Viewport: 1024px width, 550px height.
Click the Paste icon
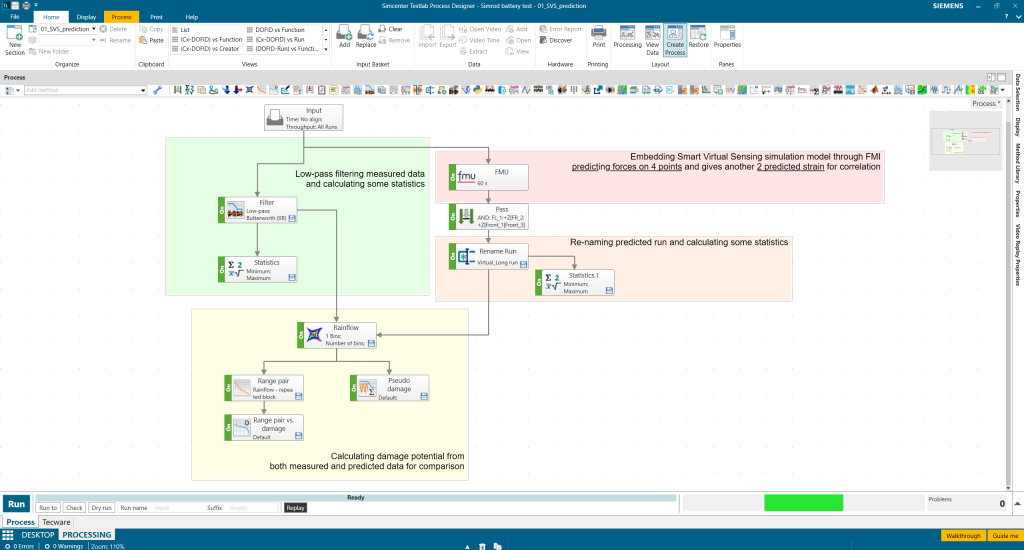(143, 40)
